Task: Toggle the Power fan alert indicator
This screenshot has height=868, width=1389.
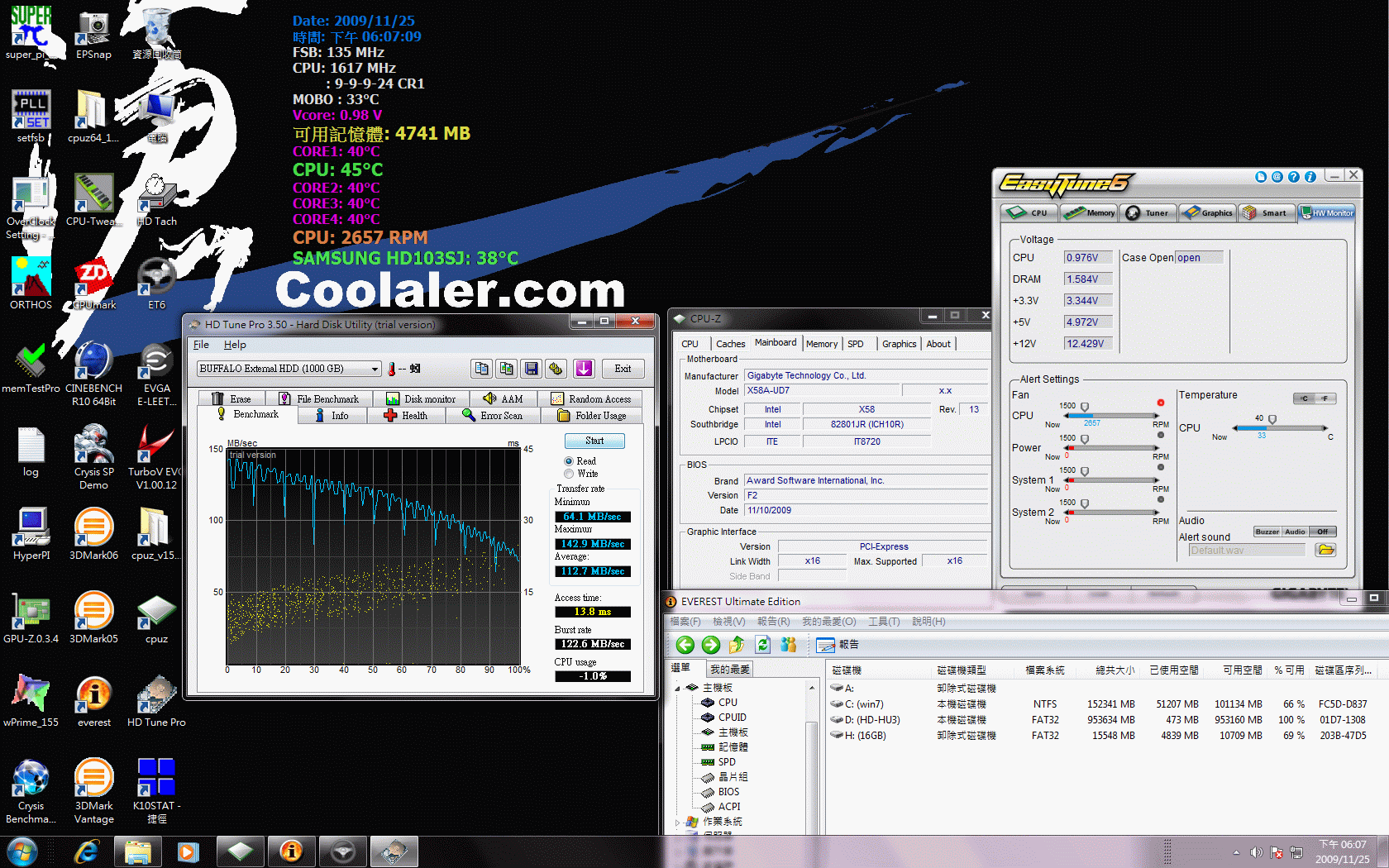Action: coord(1161,435)
